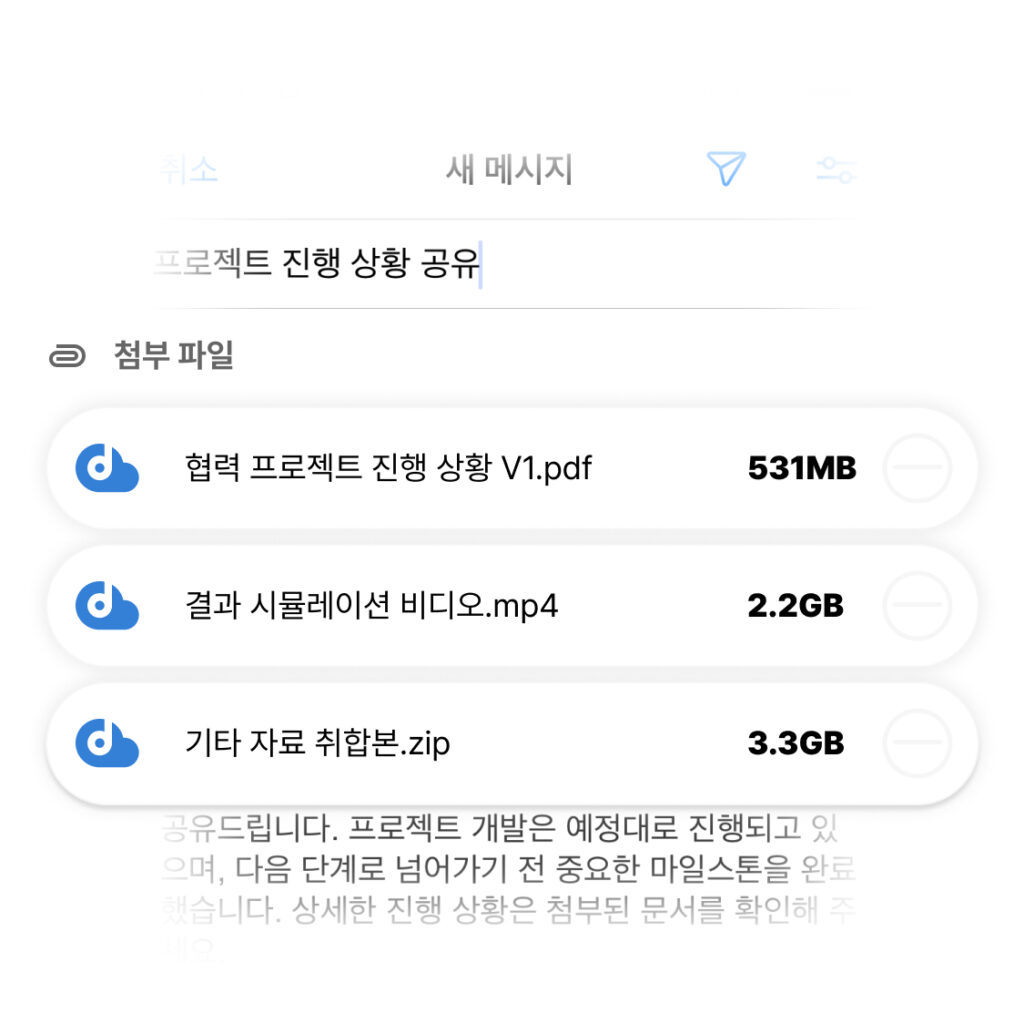1024x1024 pixels.
Task: Remove the 결과 시뮬레이션 비디오.mp4 attachment
Action: coord(917,605)
